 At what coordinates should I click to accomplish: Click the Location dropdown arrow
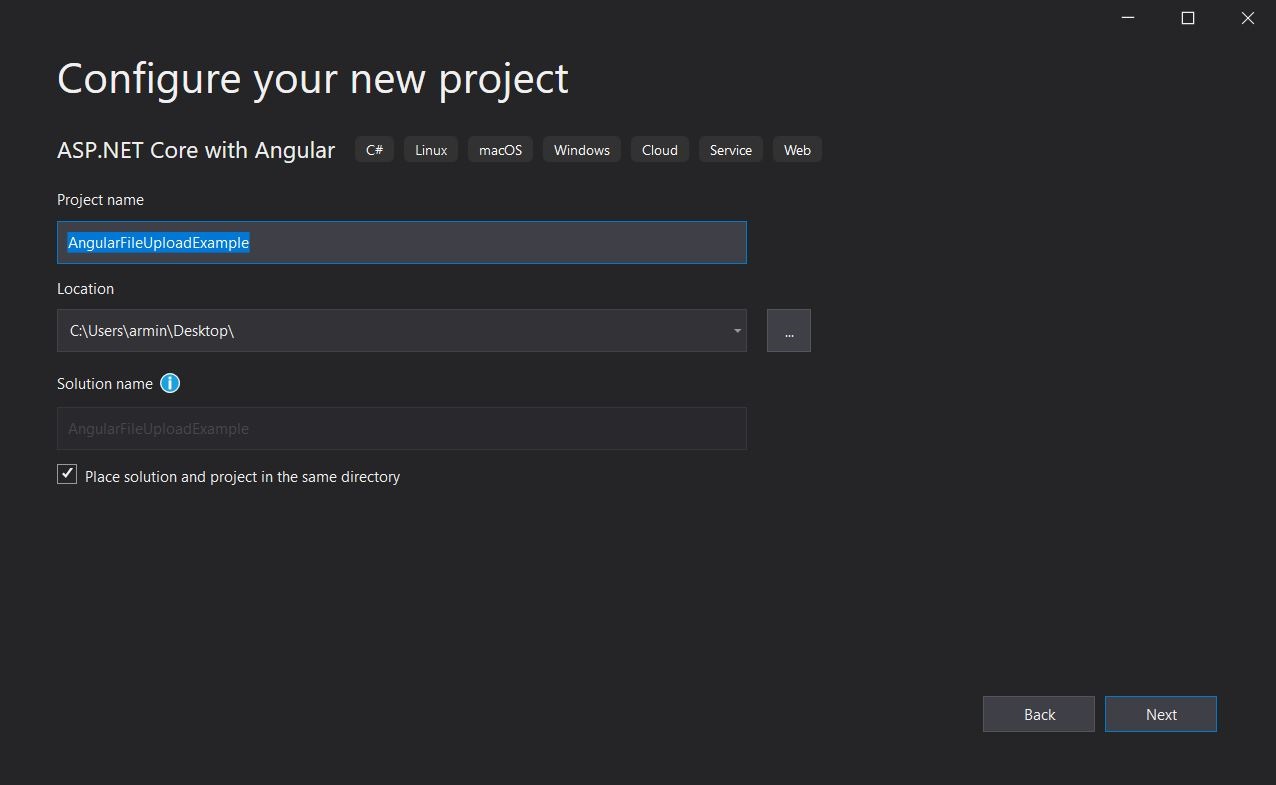click(x=737, y=330)
